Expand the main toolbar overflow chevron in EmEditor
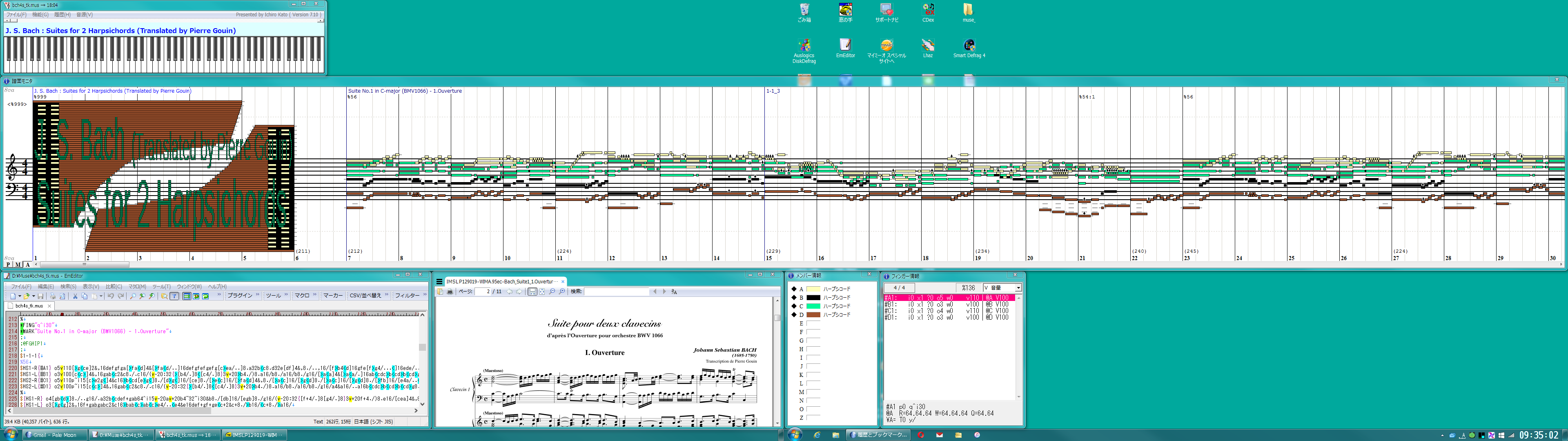1568x441 pixels. click(219, 295)
